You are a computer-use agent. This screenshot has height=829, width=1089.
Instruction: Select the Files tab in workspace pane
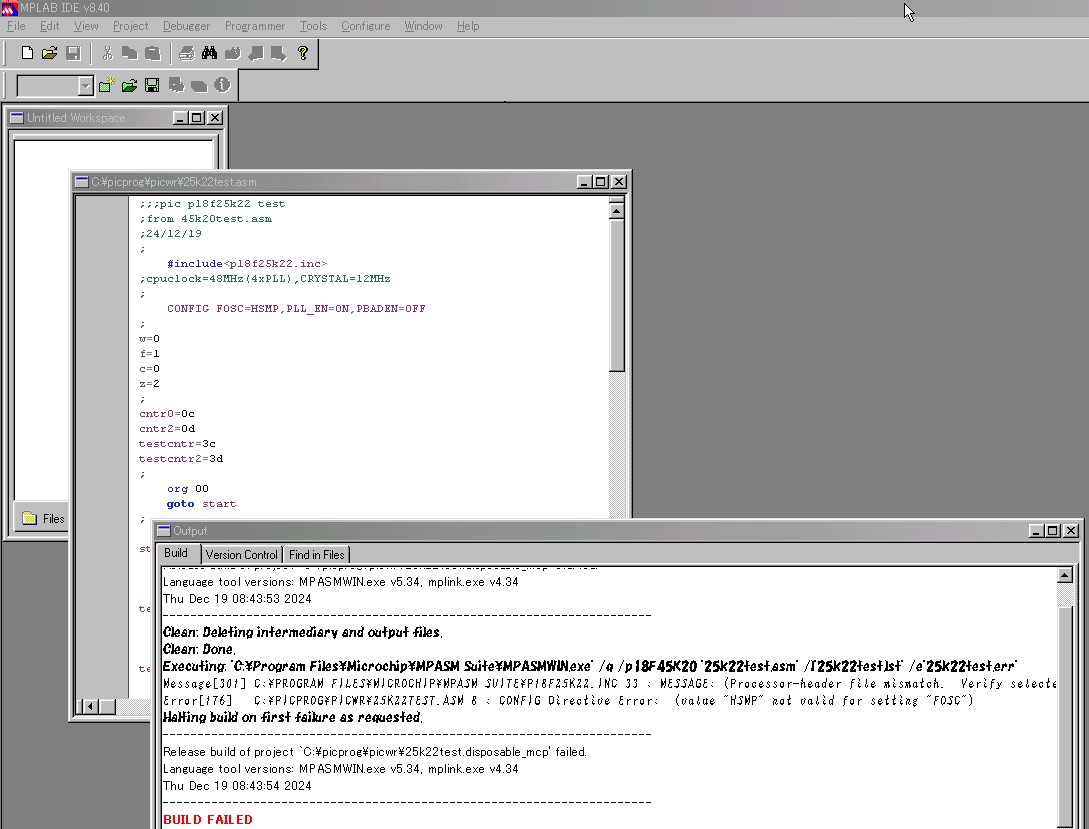43,519
